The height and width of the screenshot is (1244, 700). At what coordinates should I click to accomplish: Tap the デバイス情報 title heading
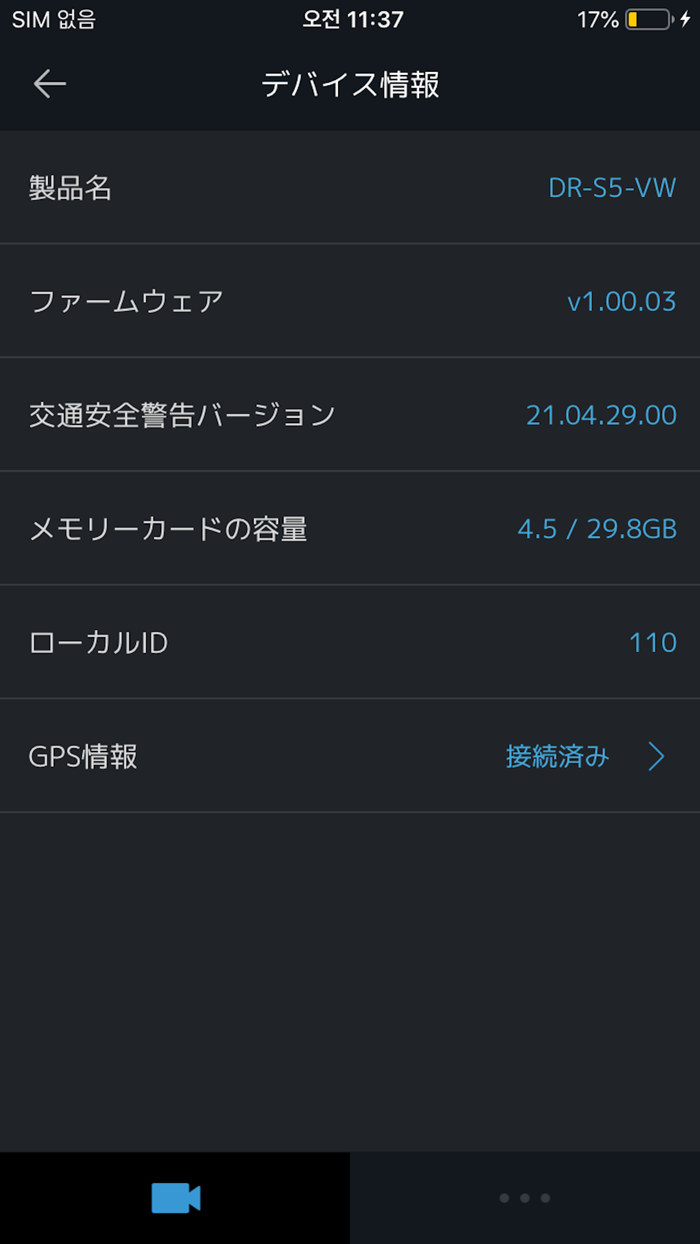click(x=349, y=85)
